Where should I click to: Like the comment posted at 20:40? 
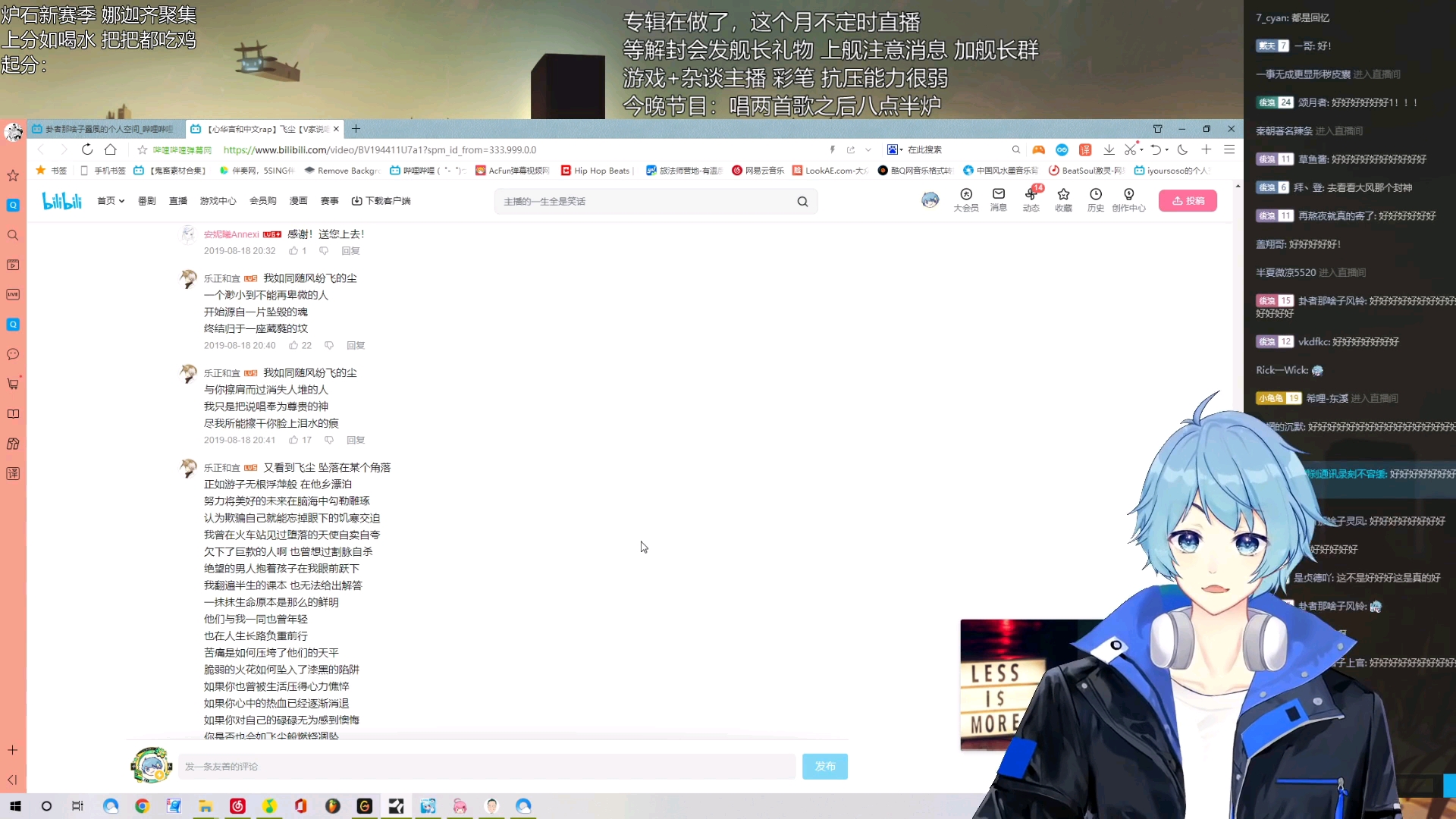pos(293,346)
